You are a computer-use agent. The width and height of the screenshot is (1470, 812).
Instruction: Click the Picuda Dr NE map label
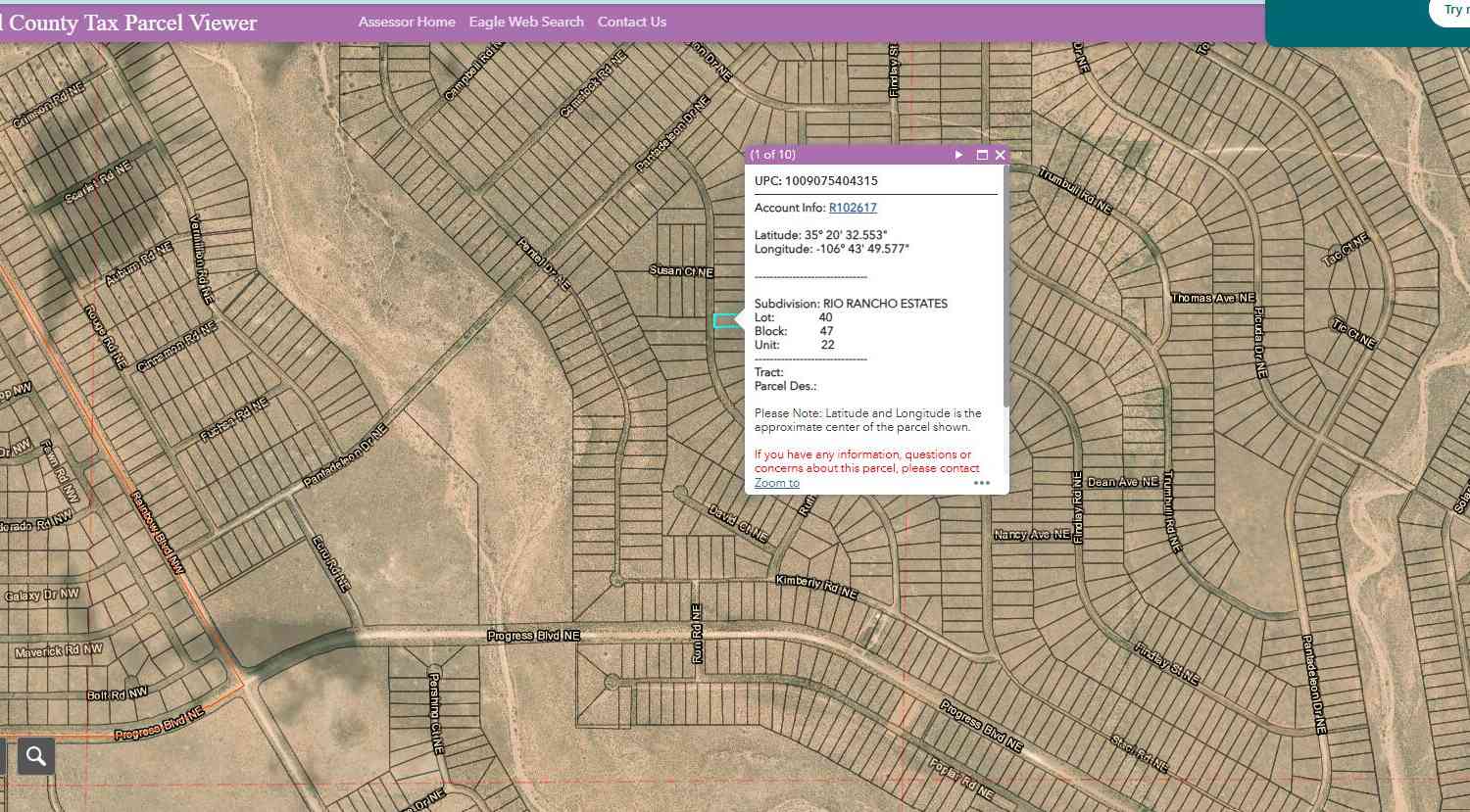pyautogui.click(x=1259, y=342)
